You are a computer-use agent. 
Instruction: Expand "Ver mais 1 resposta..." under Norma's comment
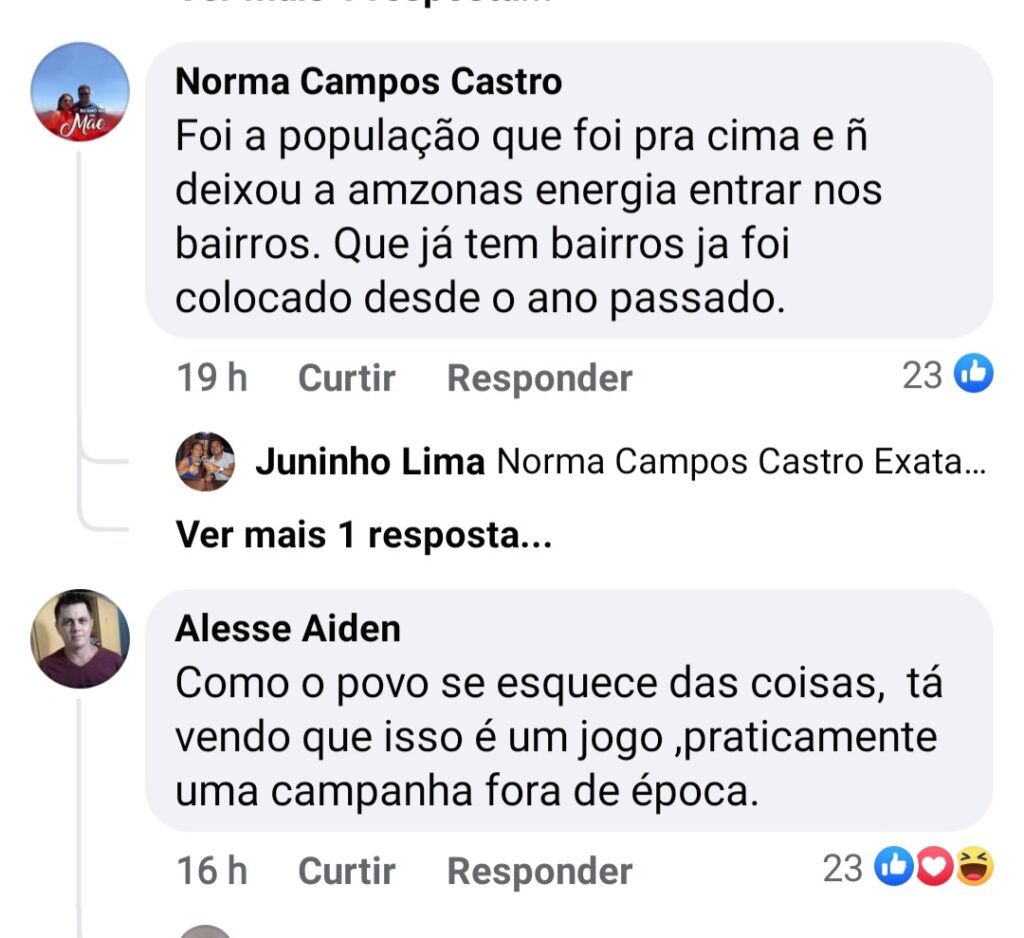click(364, 535)
